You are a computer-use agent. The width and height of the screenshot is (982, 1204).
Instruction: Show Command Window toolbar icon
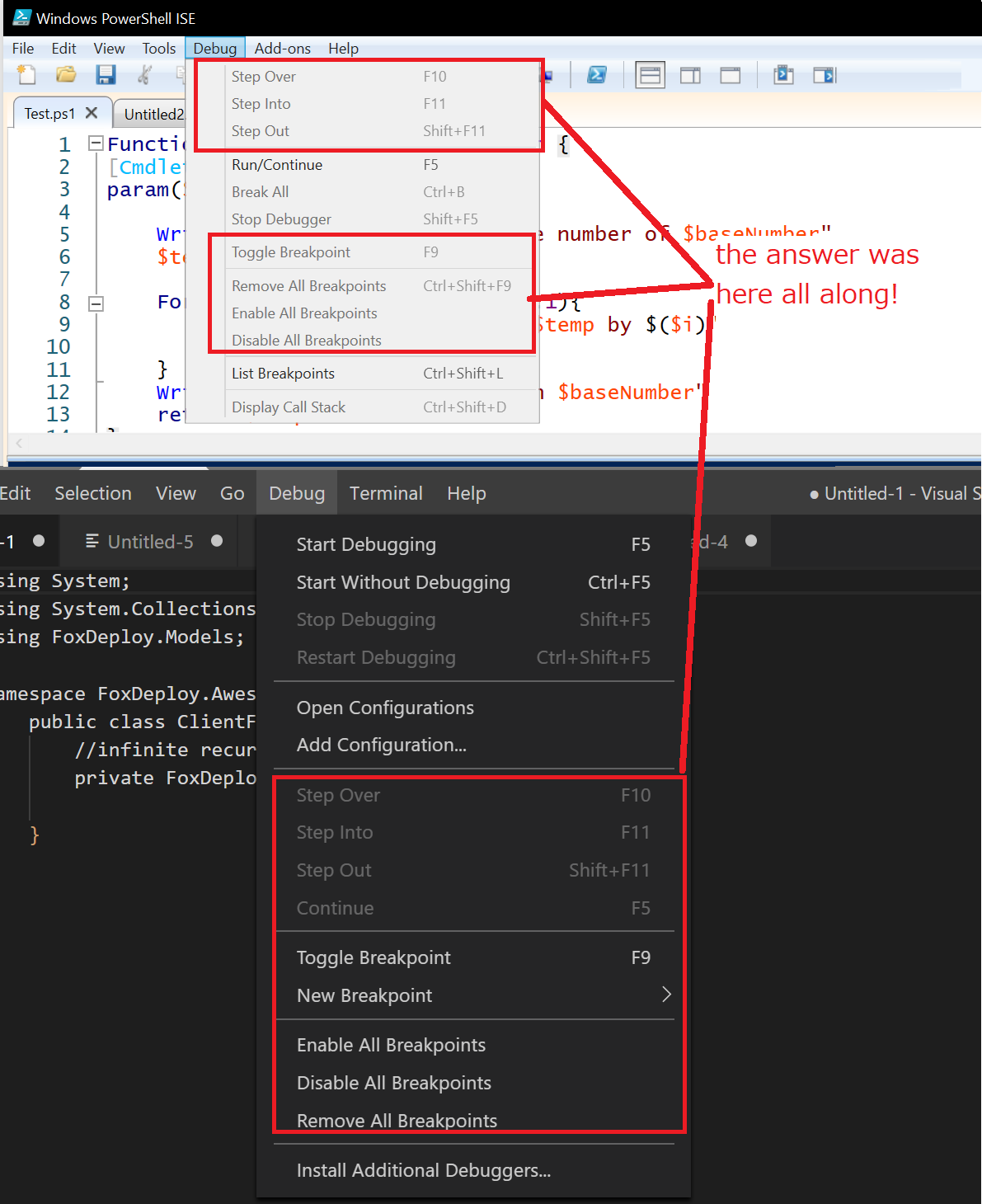(x=783, y=76)
